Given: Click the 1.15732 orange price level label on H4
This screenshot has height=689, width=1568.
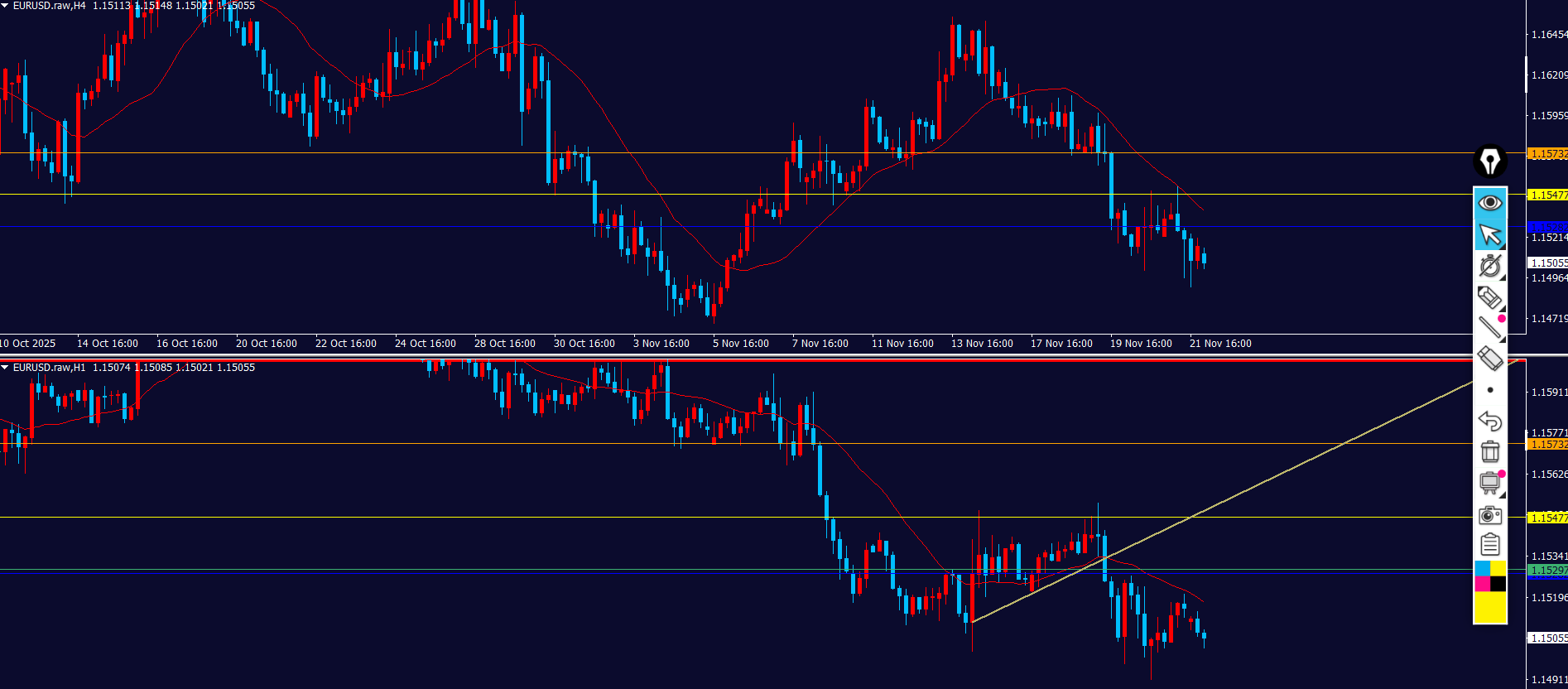Looking at the screenshot, I should tap(1546, 154).
